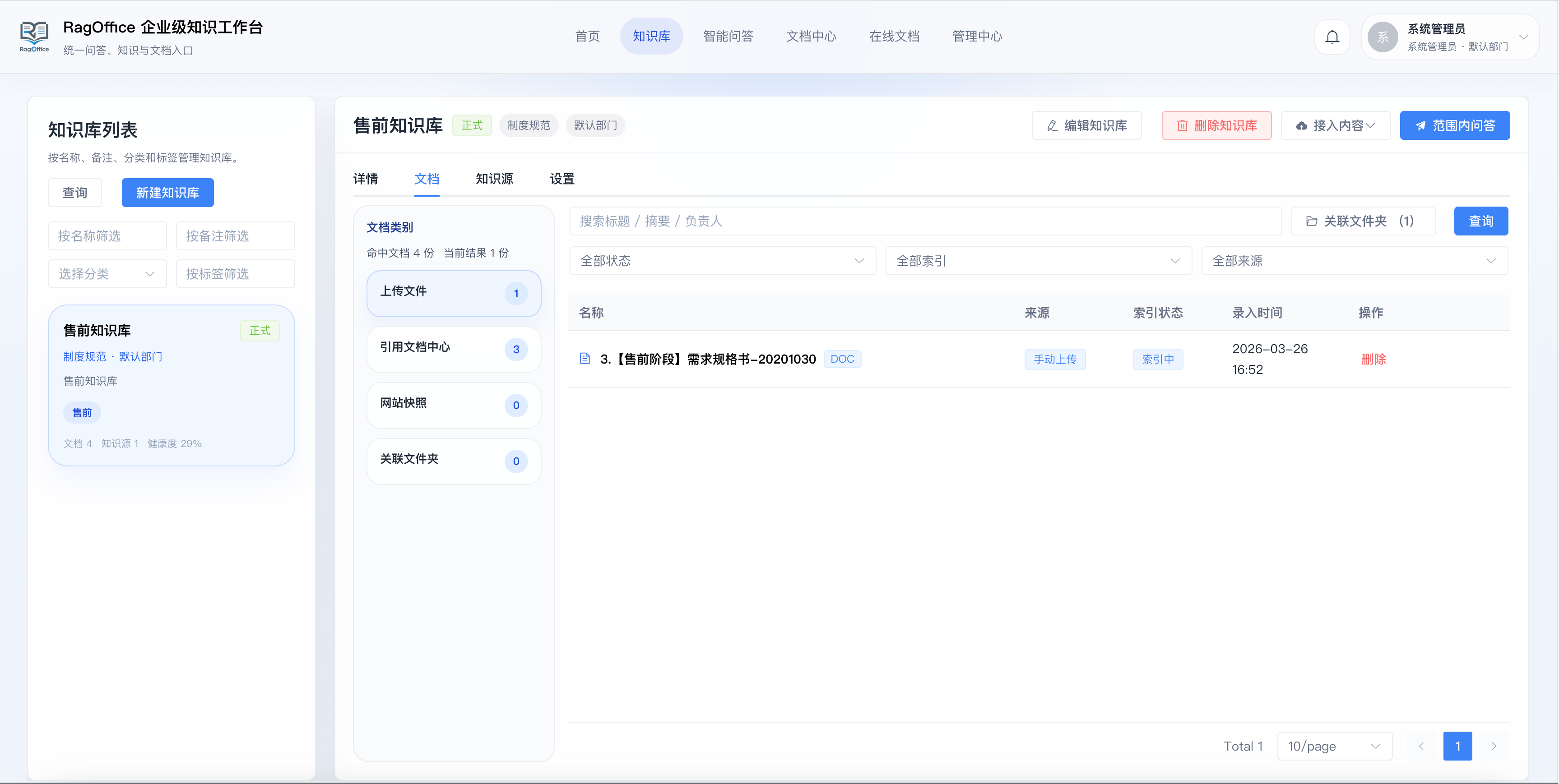Click the notification bell icon
The height and width of the screenshot is (784, 1559).
point(1332,37)
